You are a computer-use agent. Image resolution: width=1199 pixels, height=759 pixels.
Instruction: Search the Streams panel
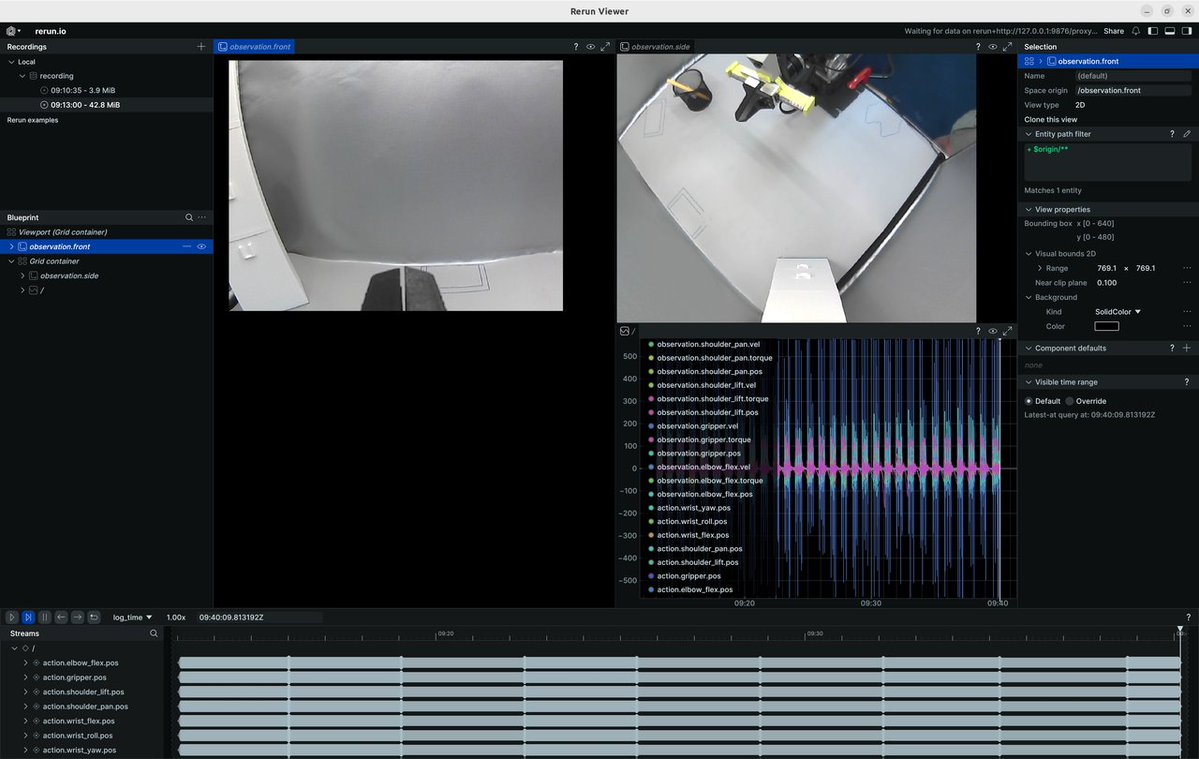coord(154,633)
